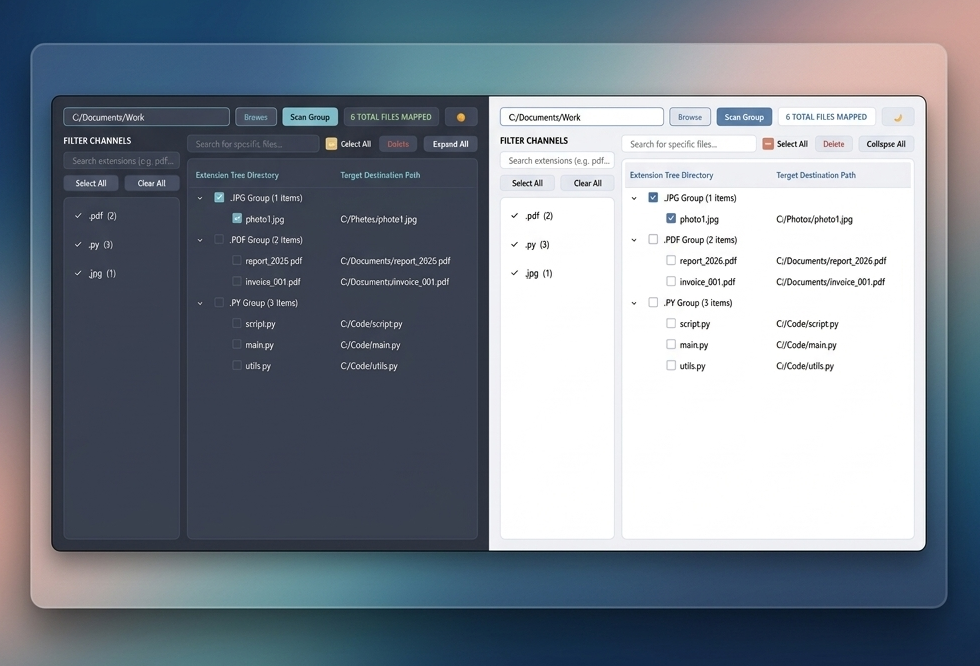980x666 pixels.
Task: Click Clear All button in dark panel
Action: [151, 183]
